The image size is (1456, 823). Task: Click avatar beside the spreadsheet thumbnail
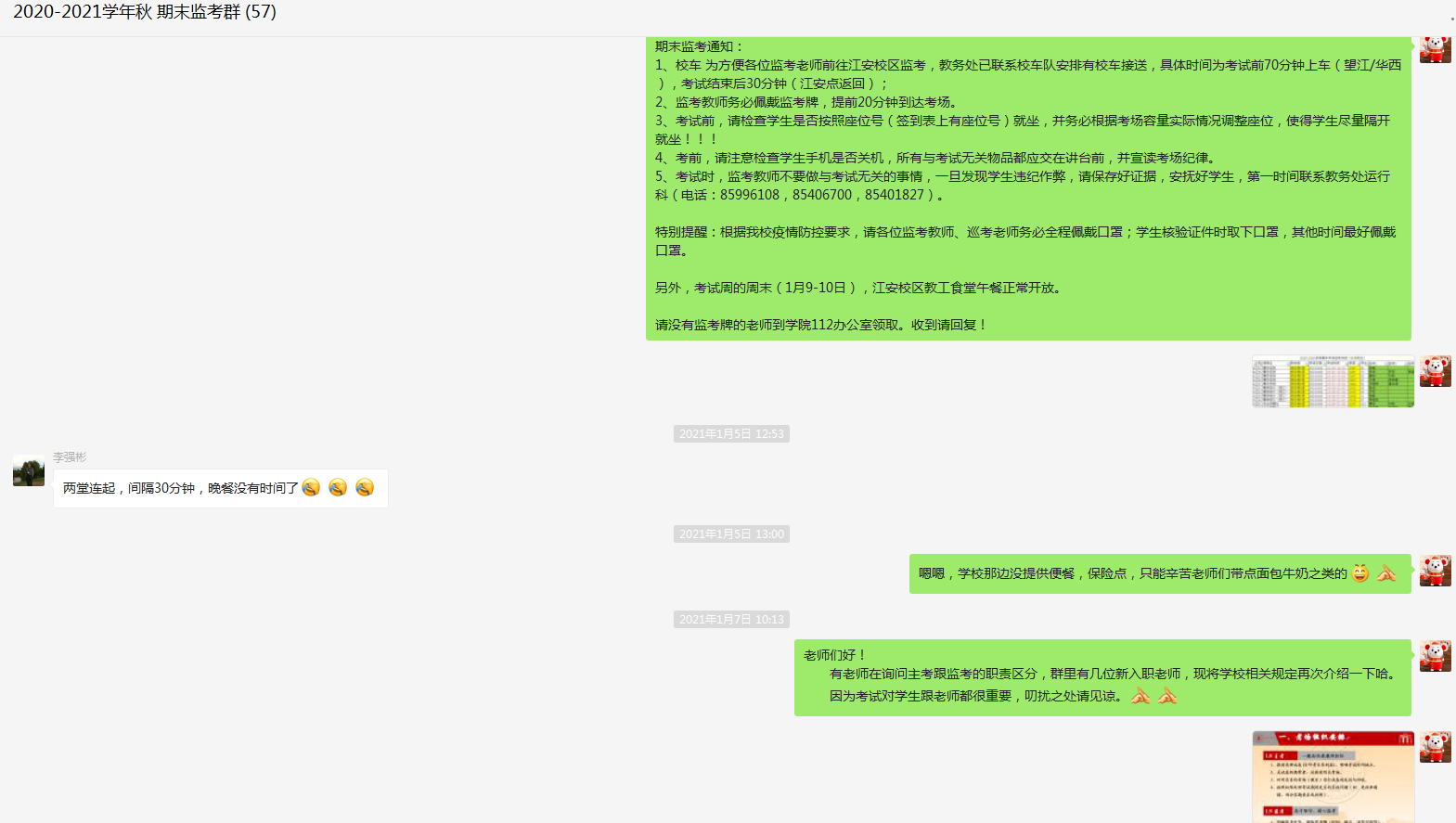pos(1435,371)
